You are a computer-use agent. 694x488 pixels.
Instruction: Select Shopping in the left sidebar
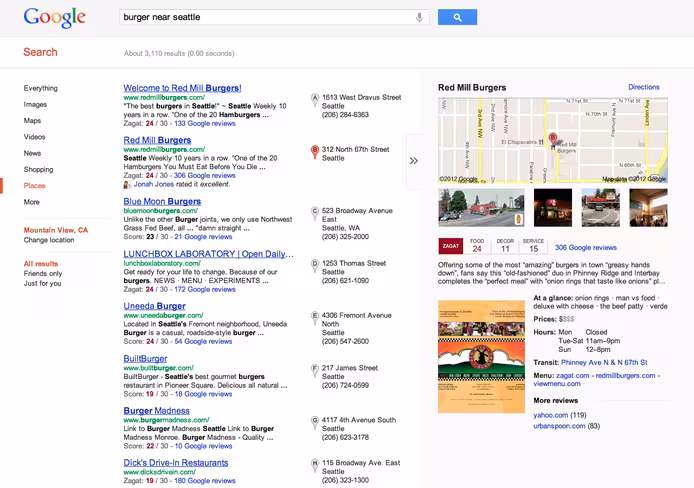pos(39,169)
